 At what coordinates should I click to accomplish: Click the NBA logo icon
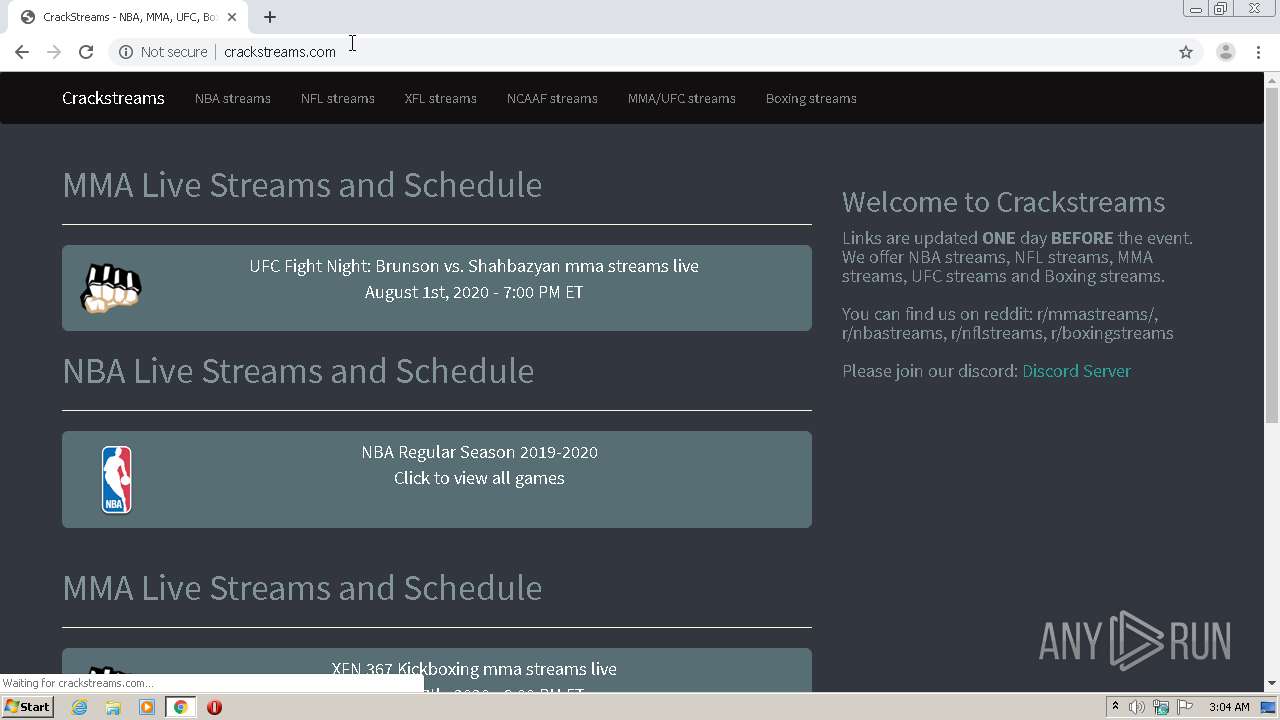click(x=117, y=479)
